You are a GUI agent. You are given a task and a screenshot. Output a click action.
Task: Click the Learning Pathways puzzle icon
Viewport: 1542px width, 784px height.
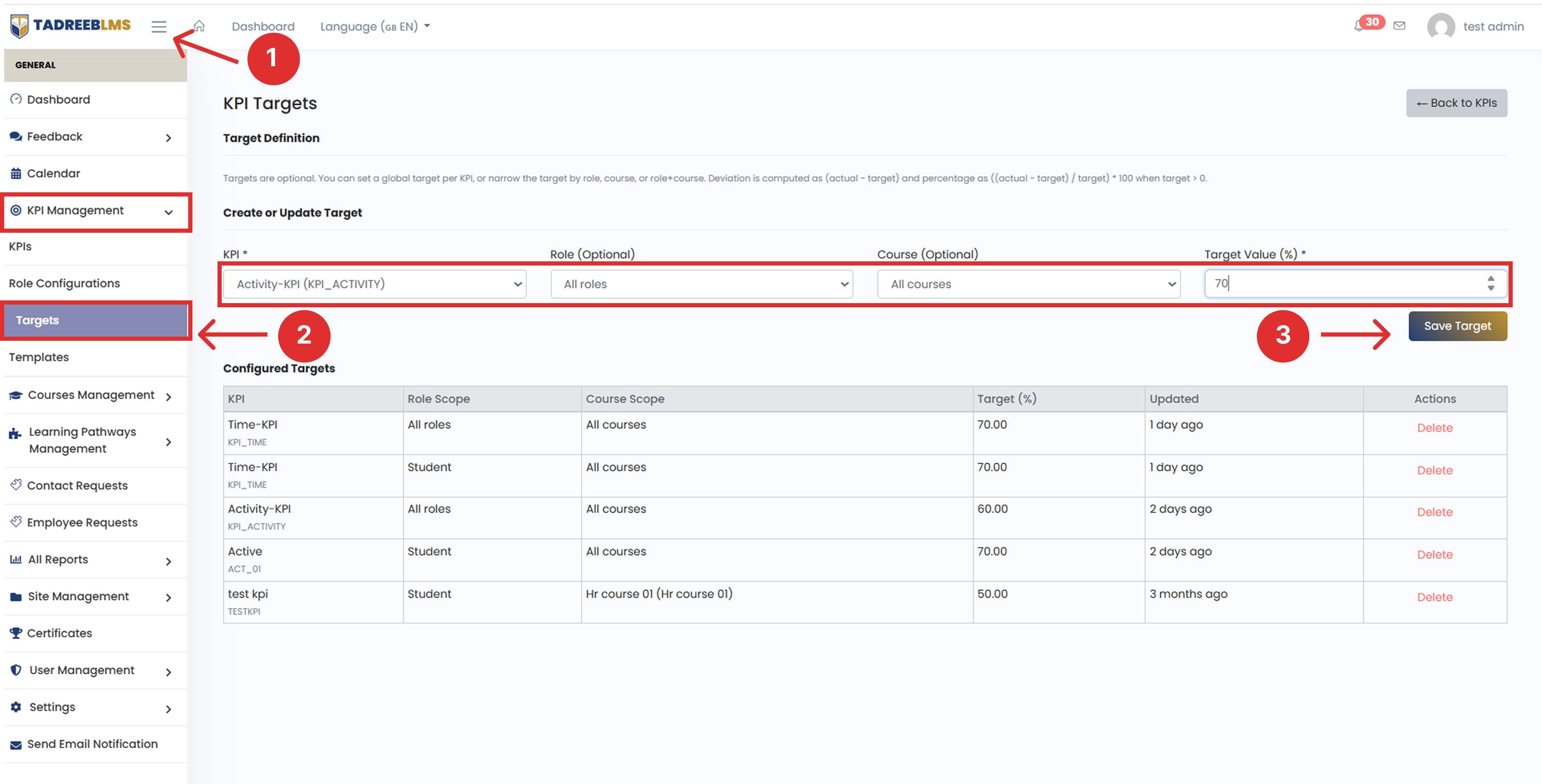tap(15, 434)
